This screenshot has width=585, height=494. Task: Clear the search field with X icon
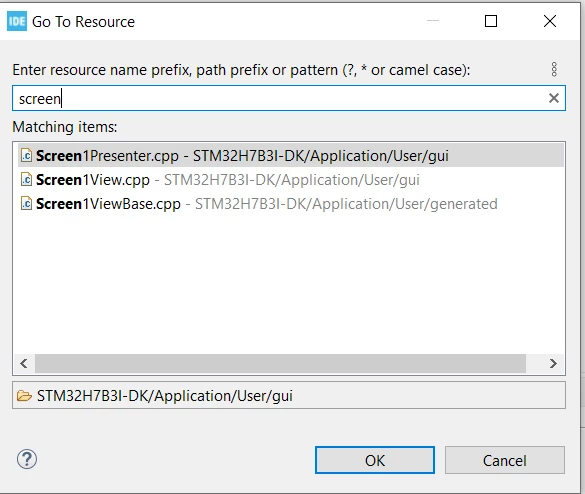click(554, 98)
